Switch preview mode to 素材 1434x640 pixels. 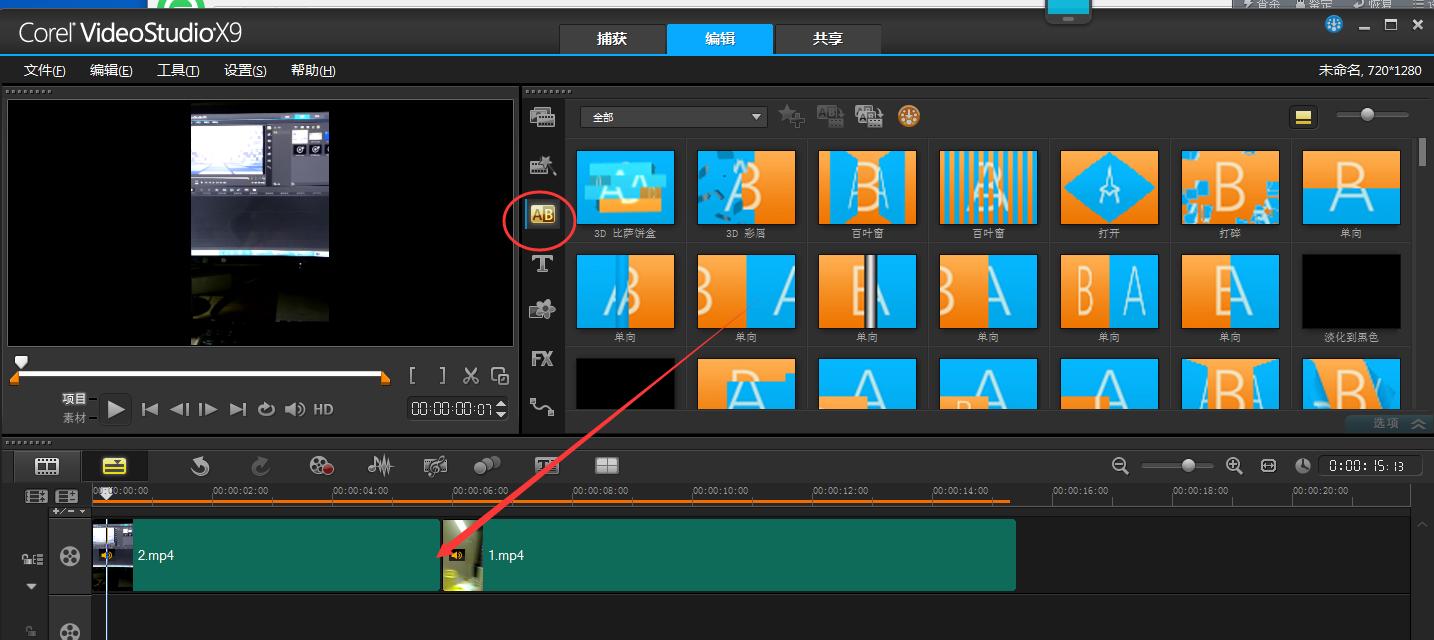74,418
